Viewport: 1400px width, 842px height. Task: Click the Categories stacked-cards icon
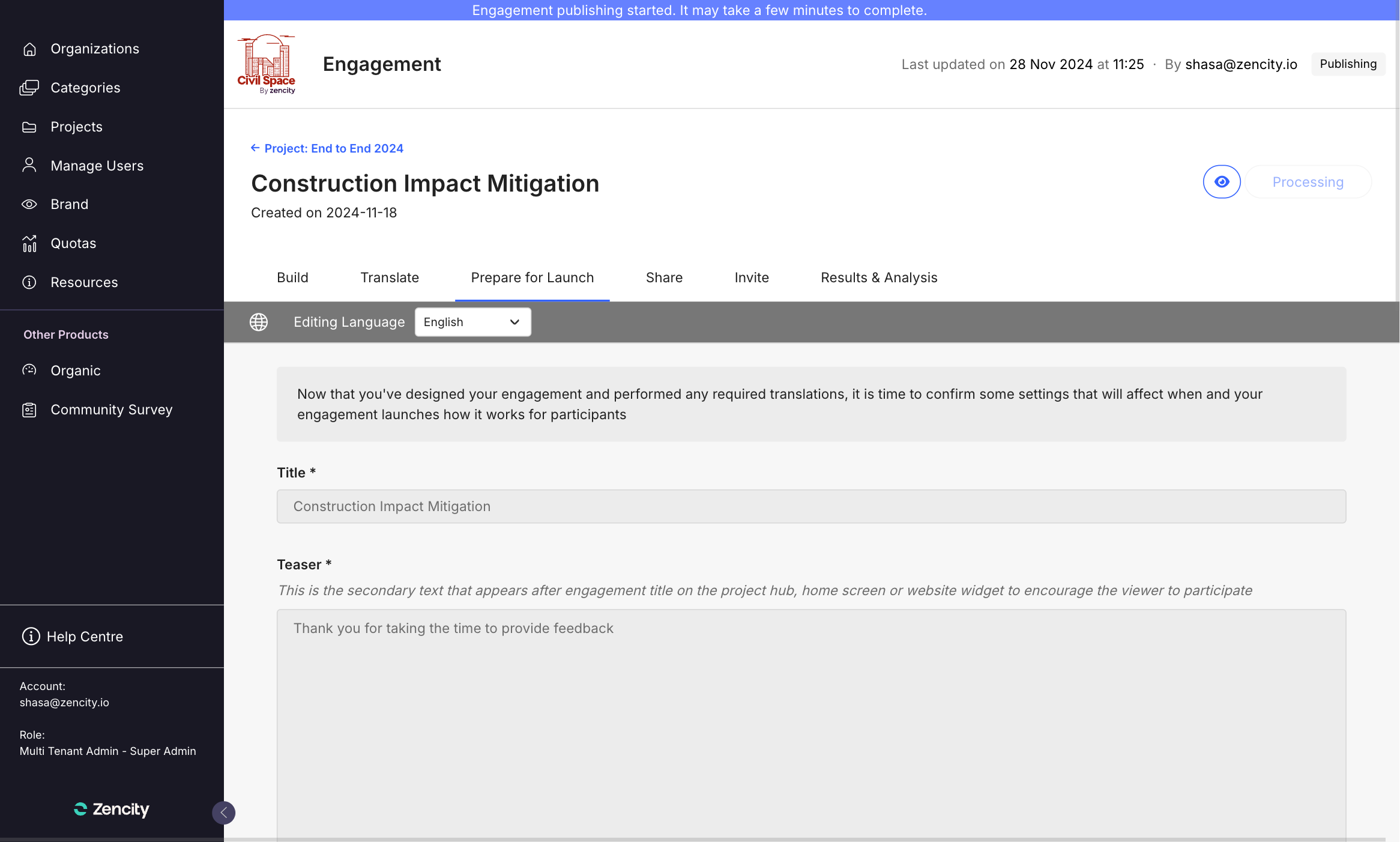(x=29, y=88)
